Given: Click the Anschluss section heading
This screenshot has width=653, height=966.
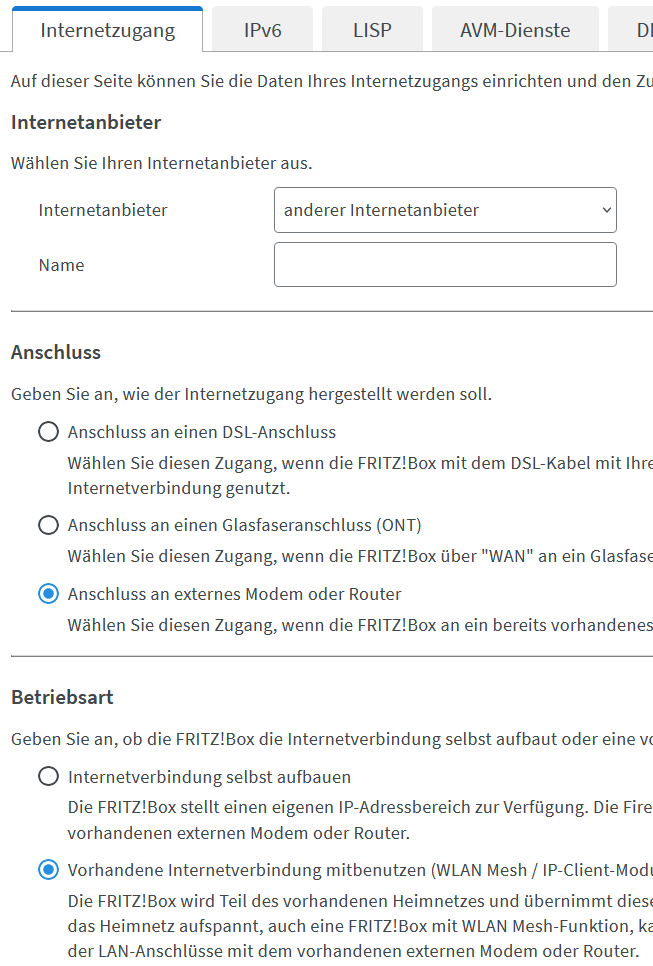Looking at the screenshot, I should (56, 352).
